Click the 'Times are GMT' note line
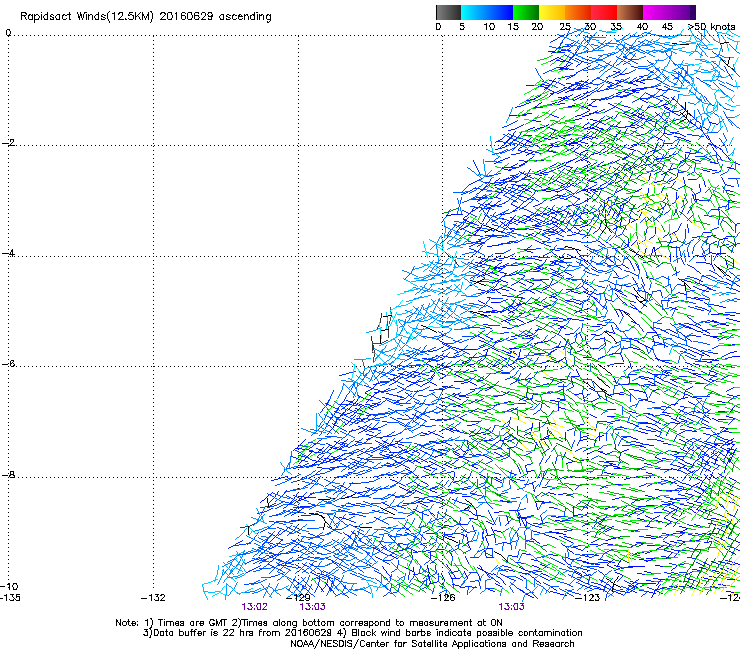The width and height of the screenshot is (740, 650). click(309, 623)
